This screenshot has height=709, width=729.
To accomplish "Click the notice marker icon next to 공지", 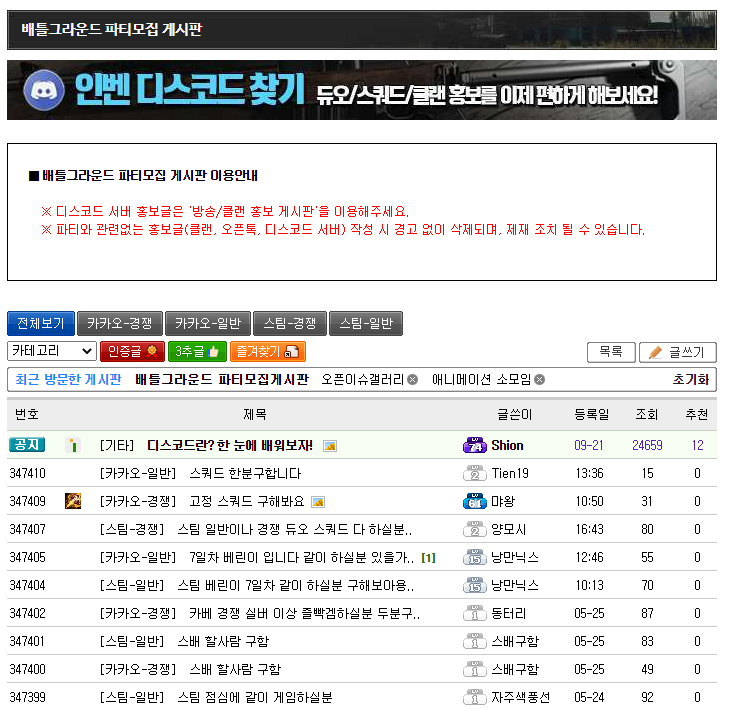I will tap(73, 445).
